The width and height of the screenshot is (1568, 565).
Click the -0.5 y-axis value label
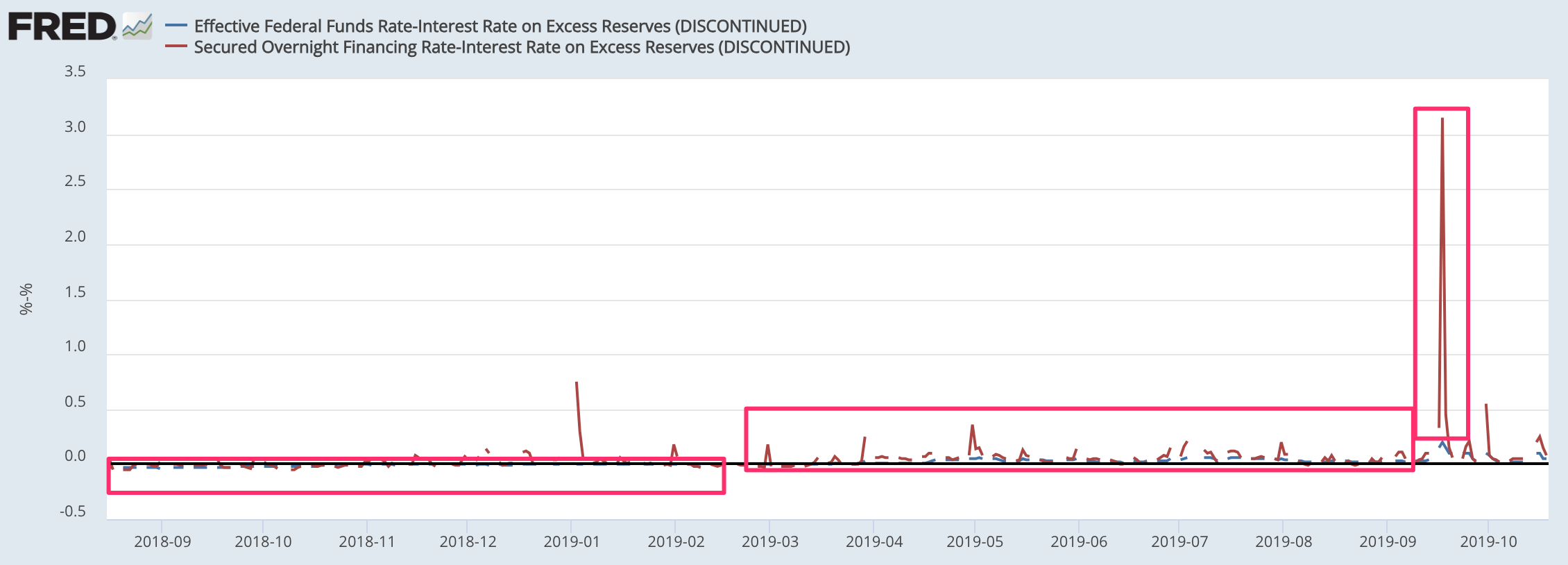(73, 512)
